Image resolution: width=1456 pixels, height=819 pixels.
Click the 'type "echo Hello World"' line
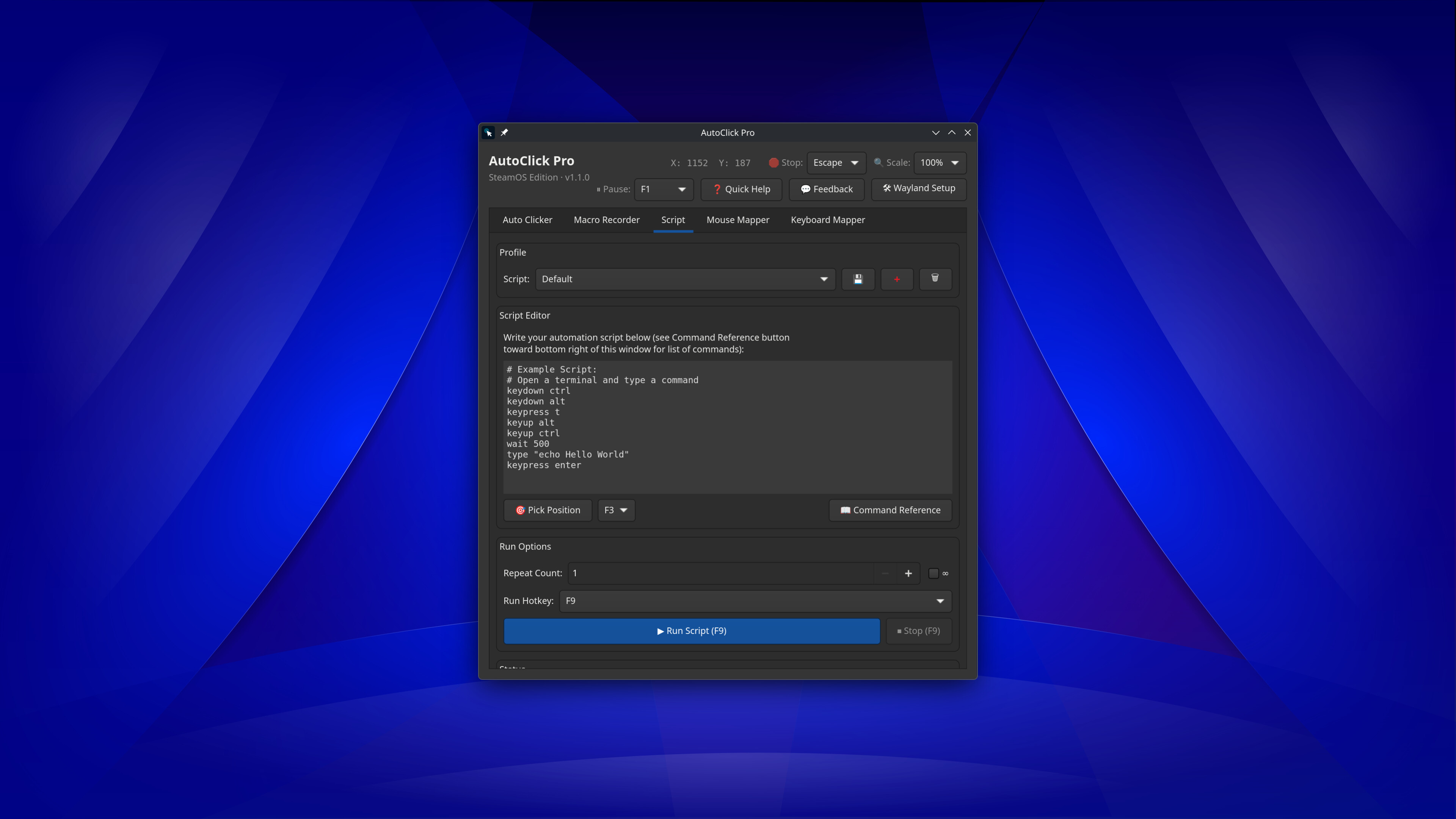pyautogui.click(x=568, y=455)
